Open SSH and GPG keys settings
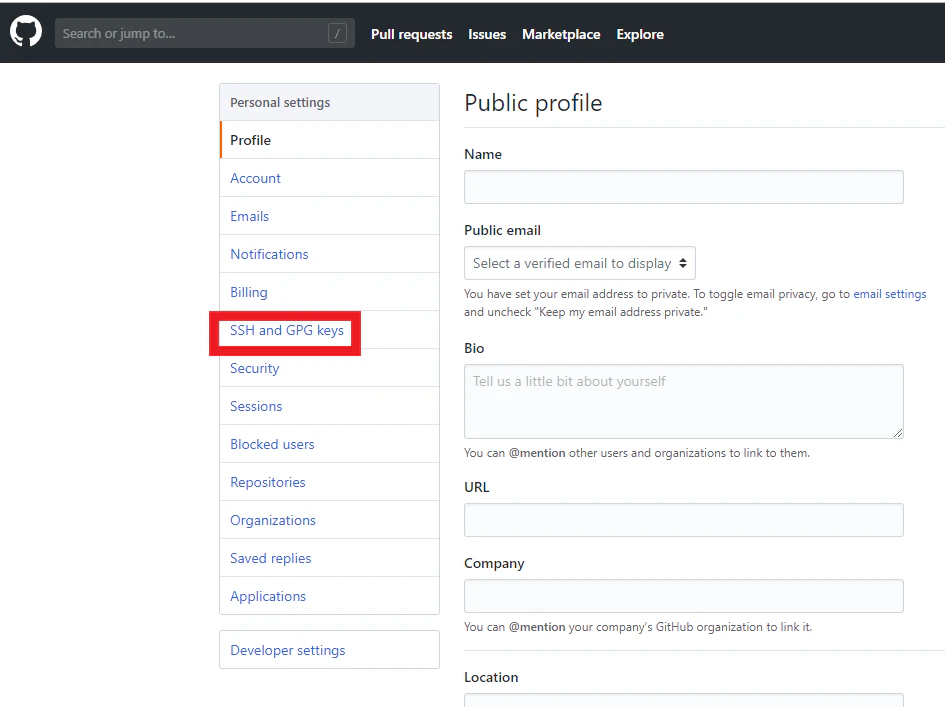This screenshot has width=945, height=707. pos(330,330)
